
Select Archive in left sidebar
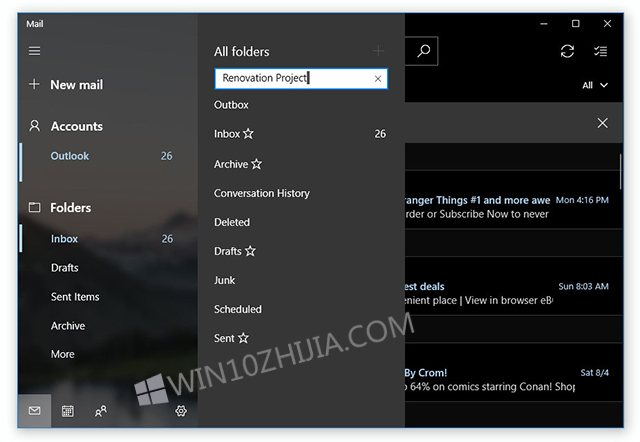coord(109,326)
